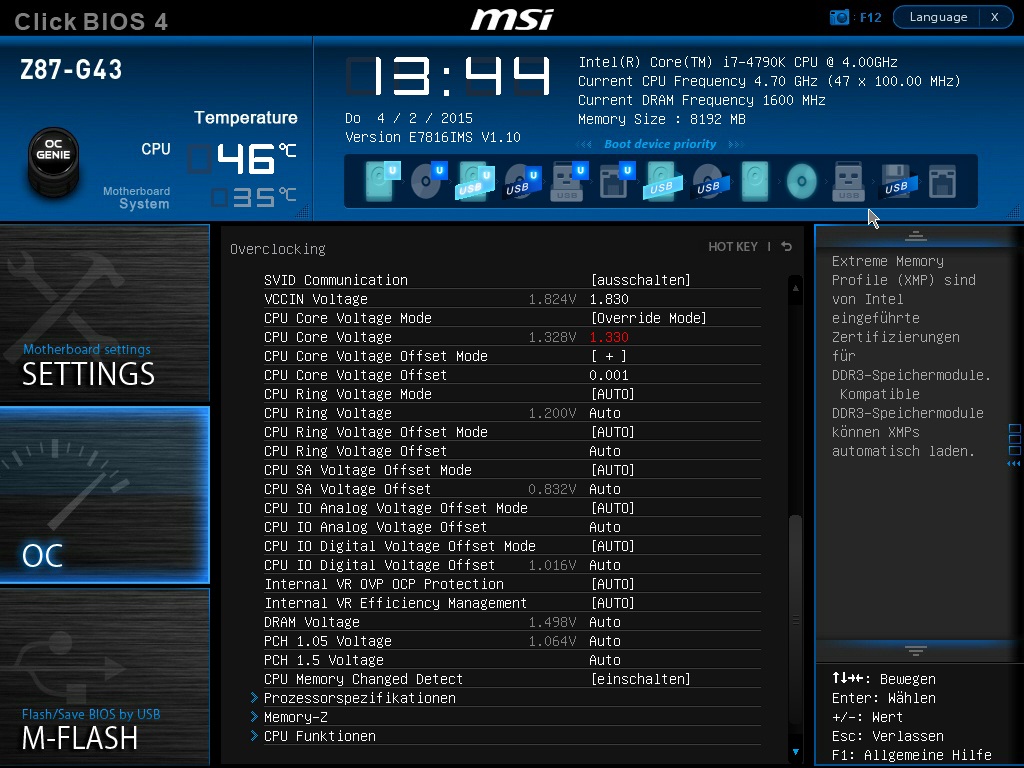This screenshot has height=768, width=1024.
Task: Click the F12 screenshot camera icon
Action: pos(839,17)
